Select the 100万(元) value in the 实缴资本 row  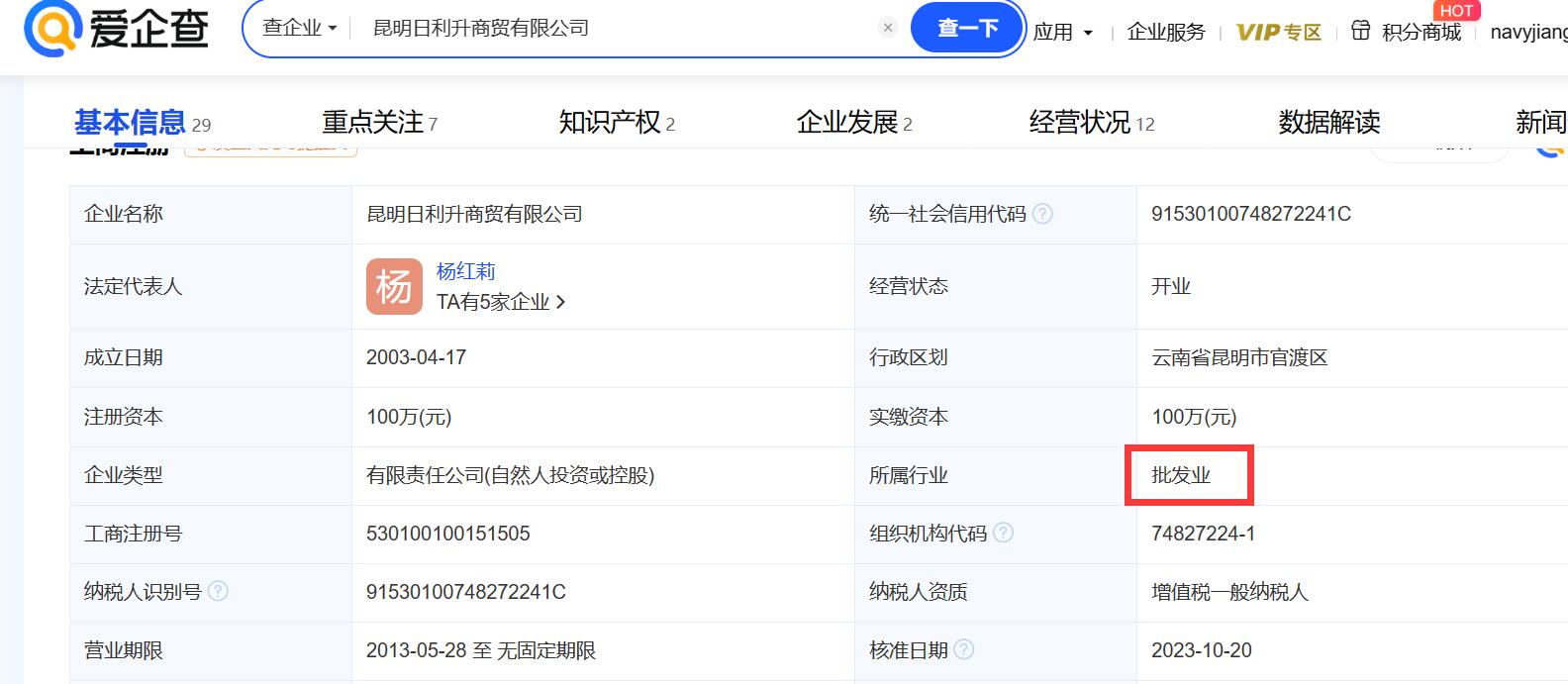point(1194,417)
